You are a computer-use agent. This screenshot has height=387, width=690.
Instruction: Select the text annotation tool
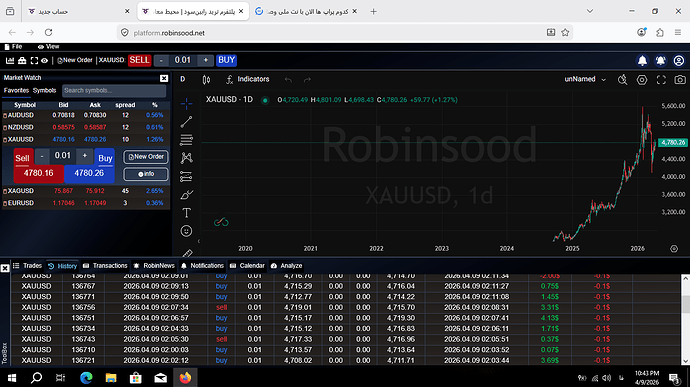click(x=186, y=213)
